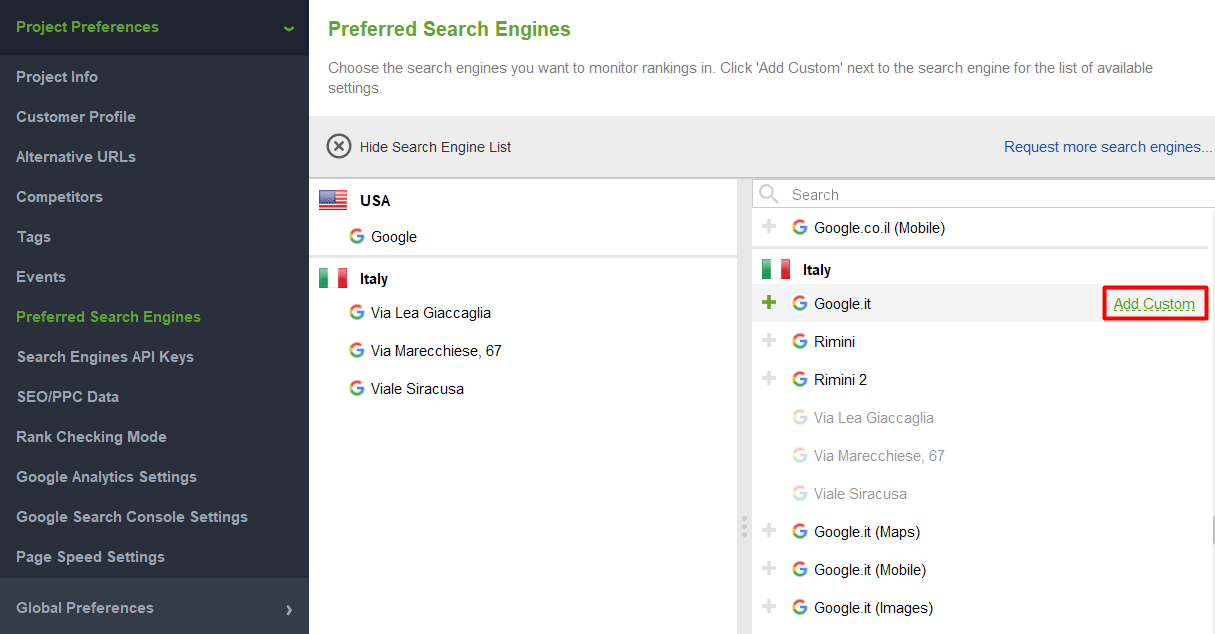Click Request more search engines link

point(1108,147)
